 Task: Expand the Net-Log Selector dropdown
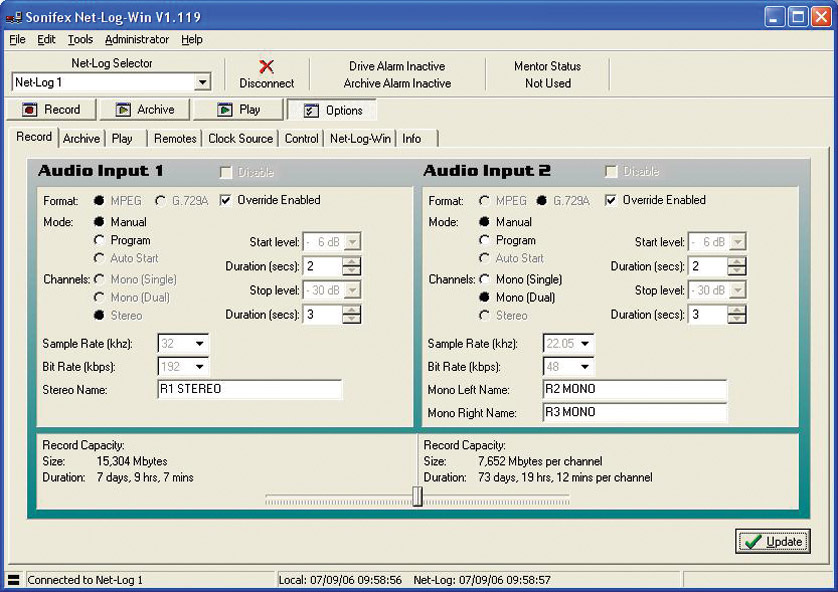point(202,83)
